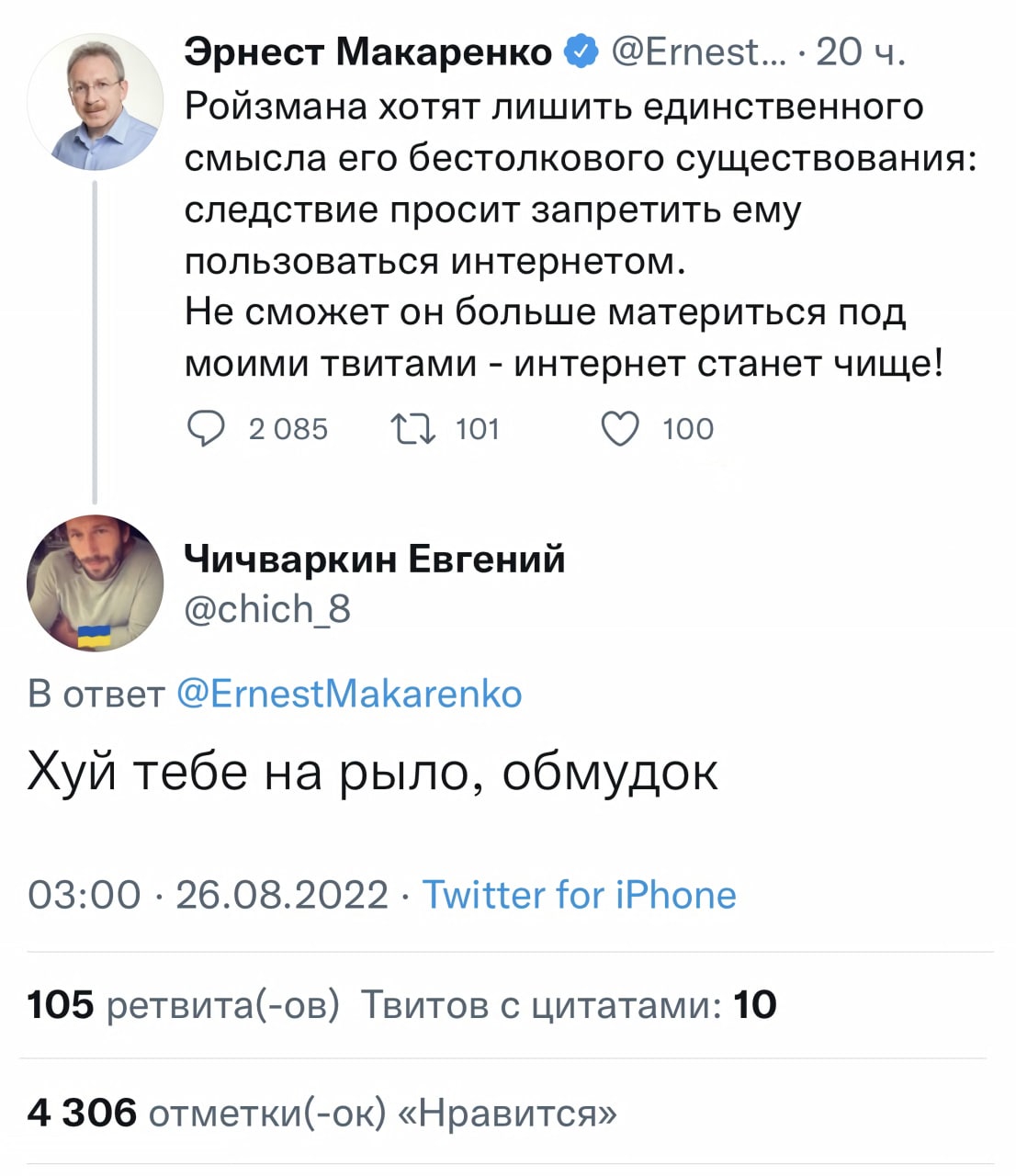Open the @ErnestMakarenko mention link
Viewport: 1016px width, 1176px height.
tap(348, 693)
